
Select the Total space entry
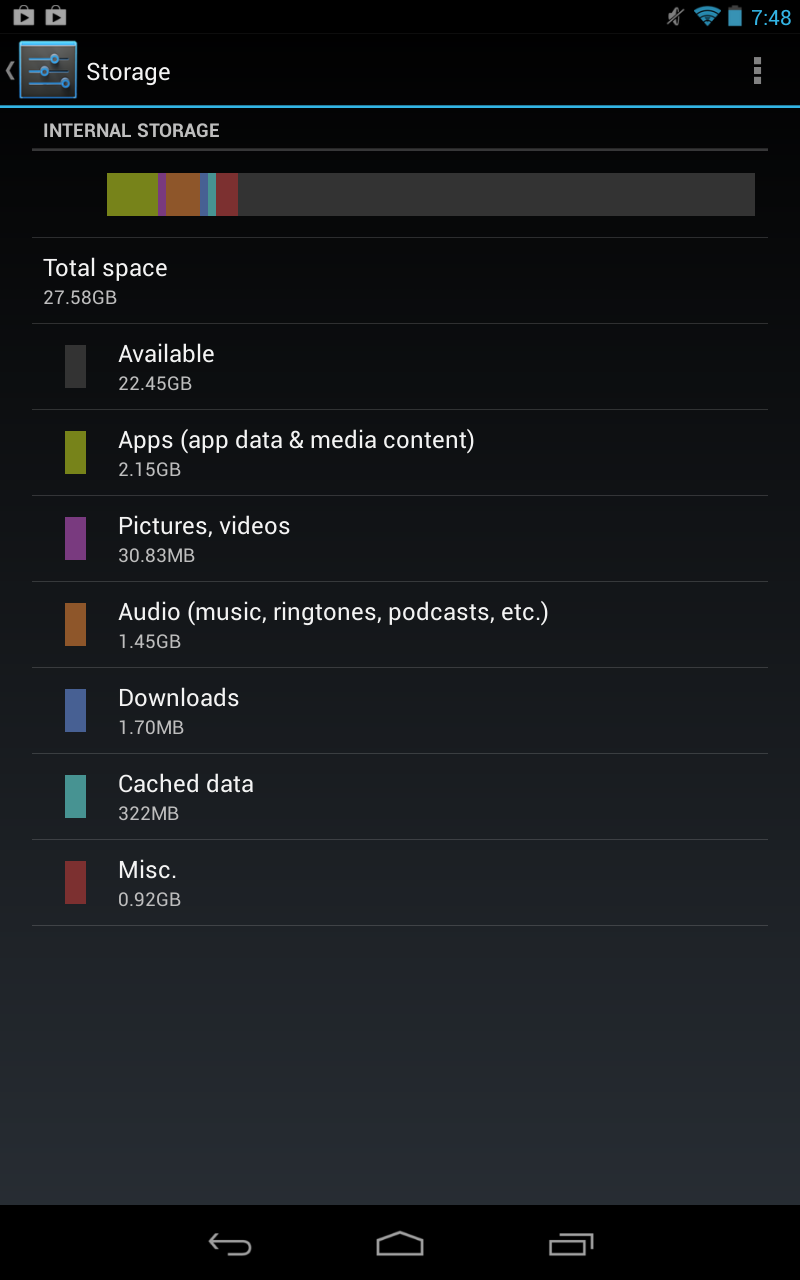coord(400,281)
